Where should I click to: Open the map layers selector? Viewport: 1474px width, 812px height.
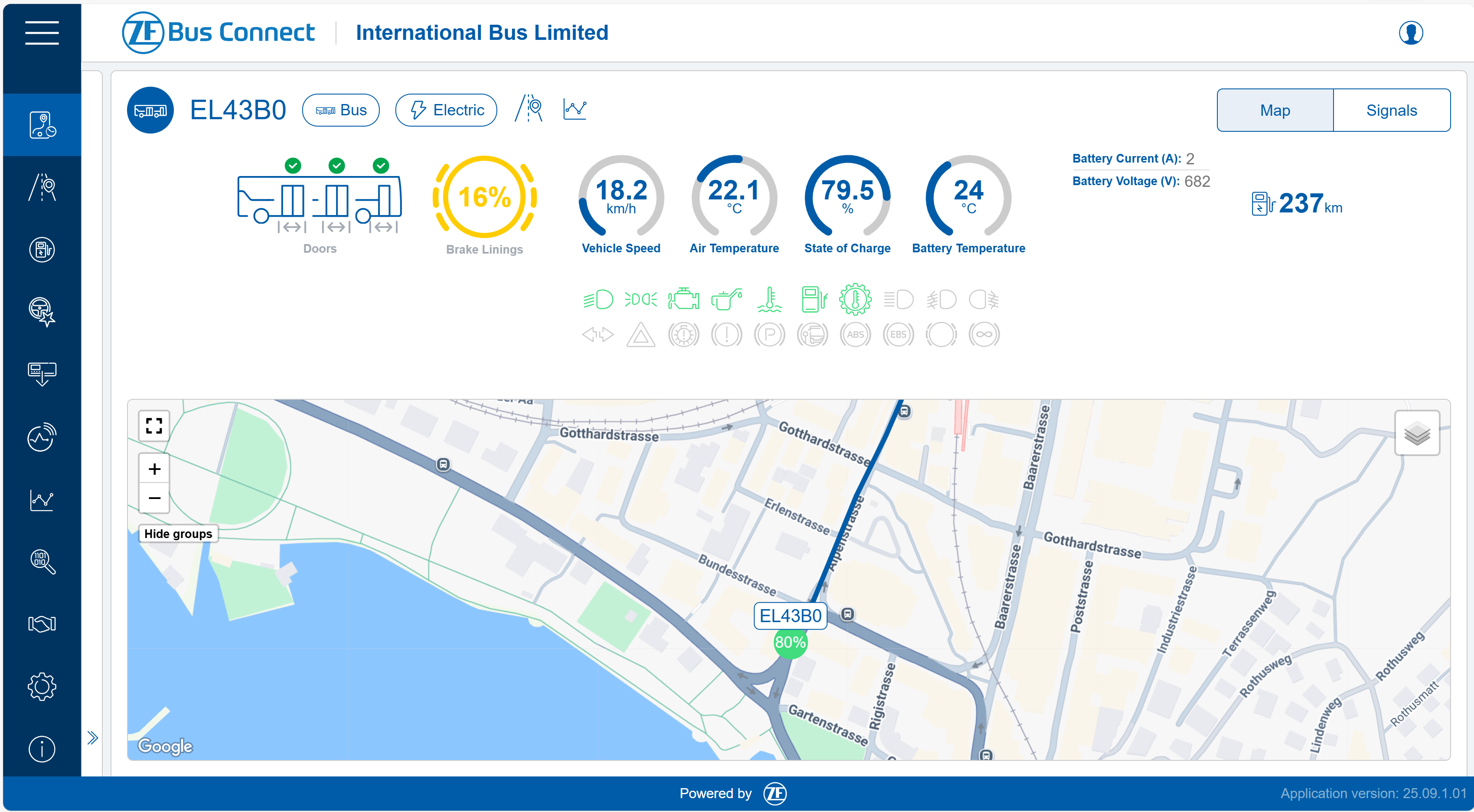tap(1416, 433)
